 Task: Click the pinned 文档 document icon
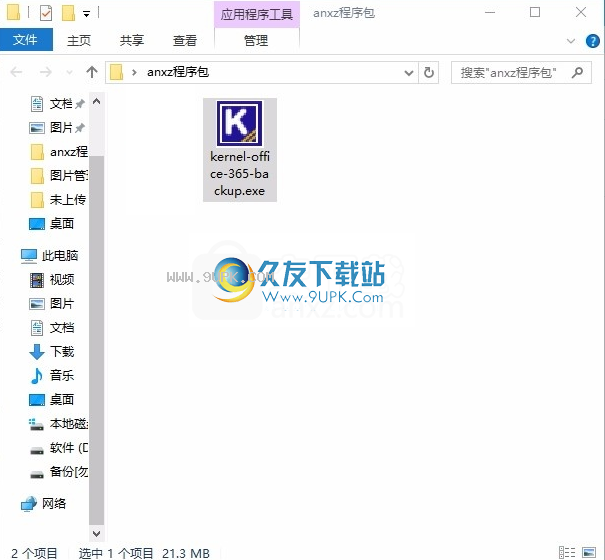[37, 104]
